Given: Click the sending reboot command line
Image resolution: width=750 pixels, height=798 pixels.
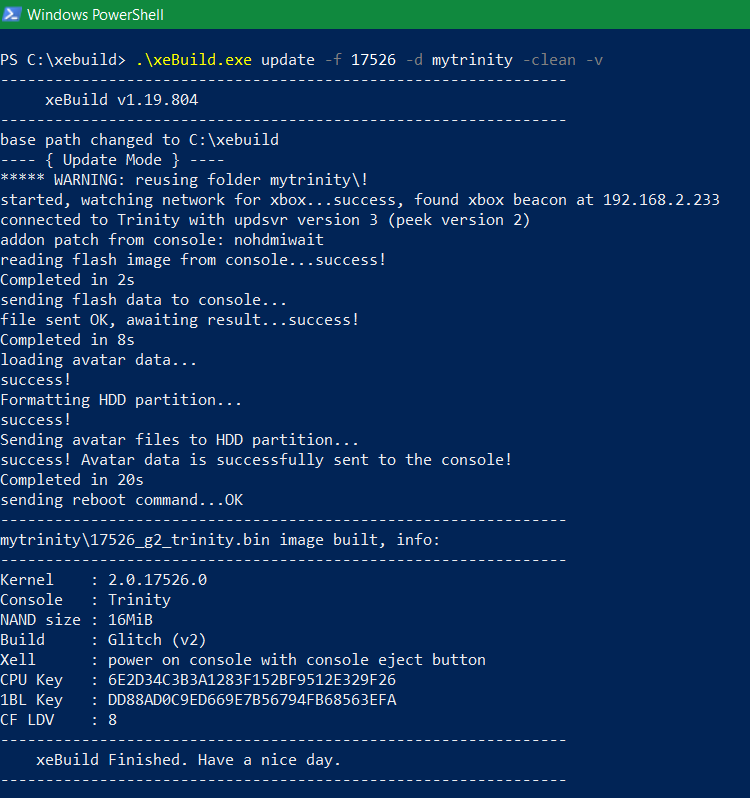Looking at the screenshot, I should coord(122,500).
